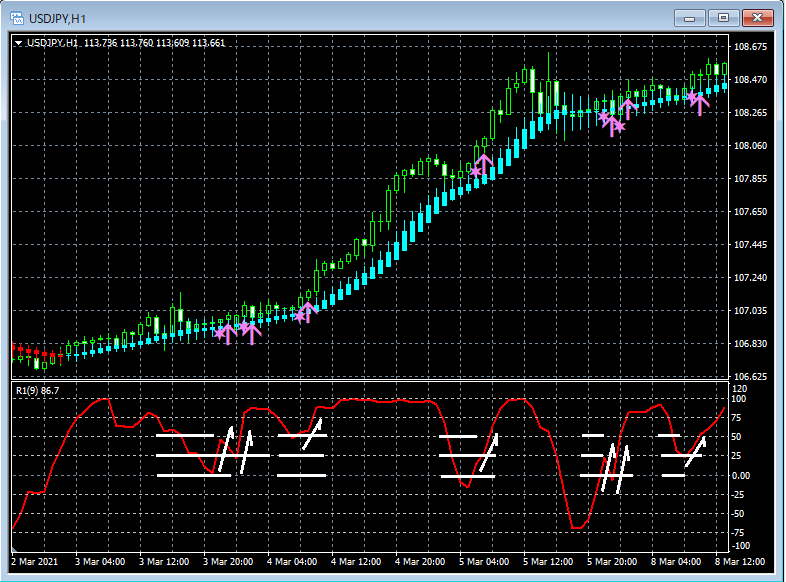
Task: Click the 108.060 price scale label
Action: tap(750, 146)
